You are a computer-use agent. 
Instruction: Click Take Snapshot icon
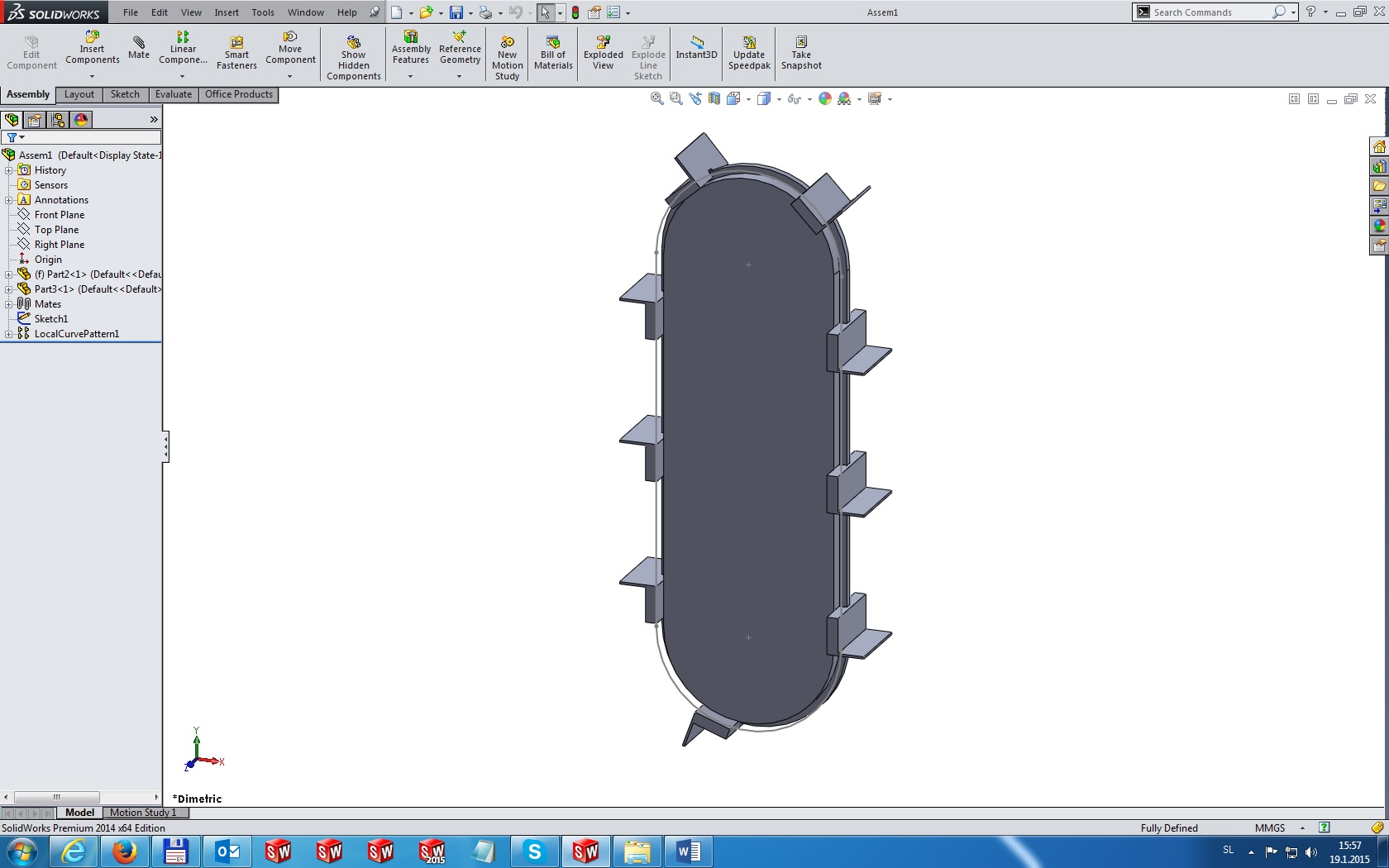coord(800,53)
